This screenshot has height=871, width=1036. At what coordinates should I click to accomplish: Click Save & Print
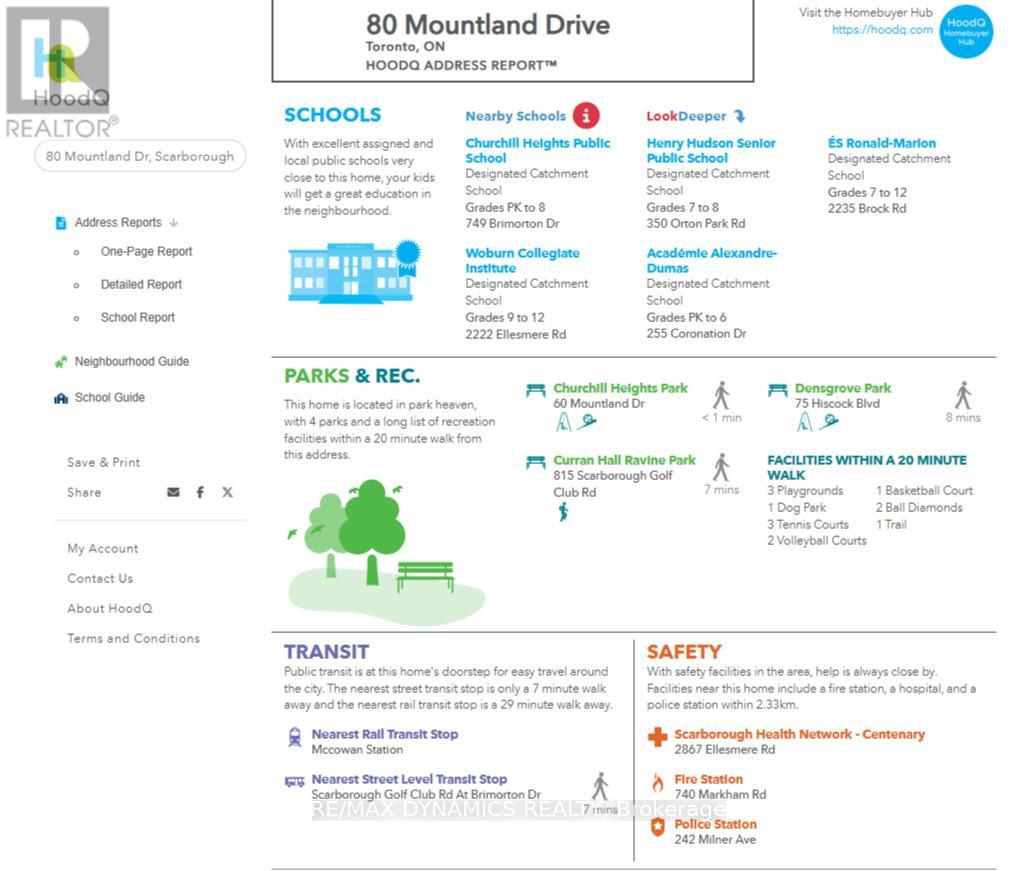click(103, 463)
